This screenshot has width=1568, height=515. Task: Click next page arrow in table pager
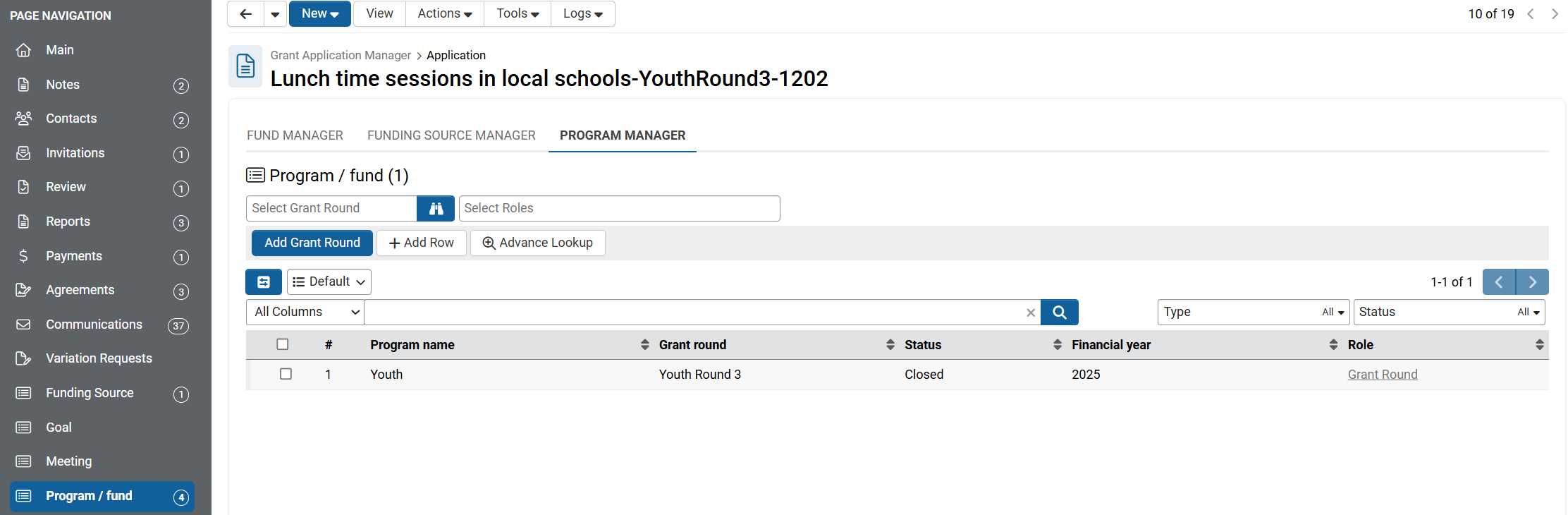click(x=1532, y=282)
